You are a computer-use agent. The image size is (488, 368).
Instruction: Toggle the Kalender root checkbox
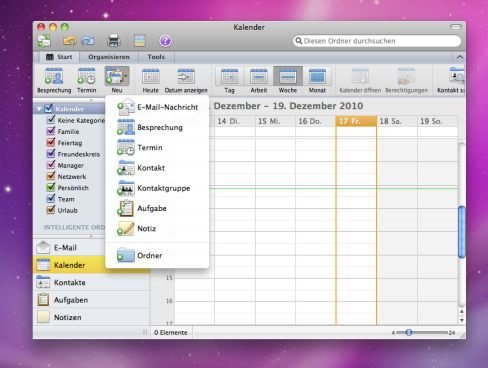[x=49, y=108]
